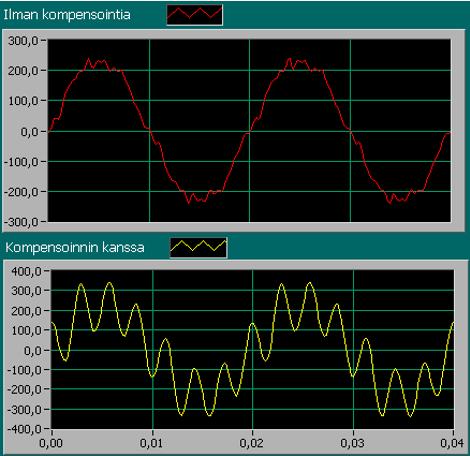The width and height of the screenshot is (470, 456).
Task: Click the 'Ilman kompensointia' graph label
Action: click(x=67, y=15)
